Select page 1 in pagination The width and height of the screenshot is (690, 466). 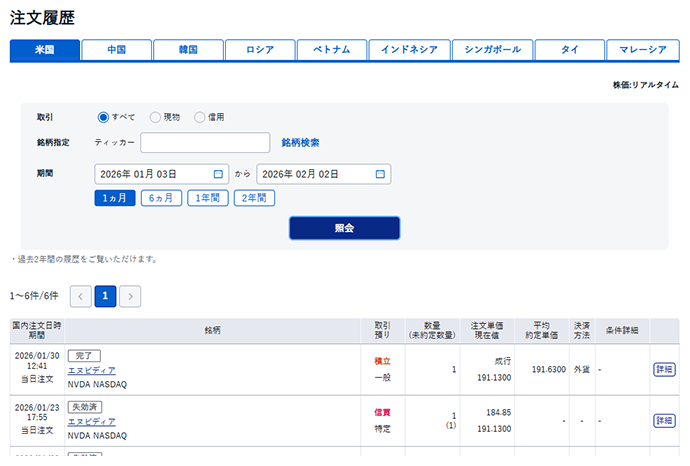point(106,296)
